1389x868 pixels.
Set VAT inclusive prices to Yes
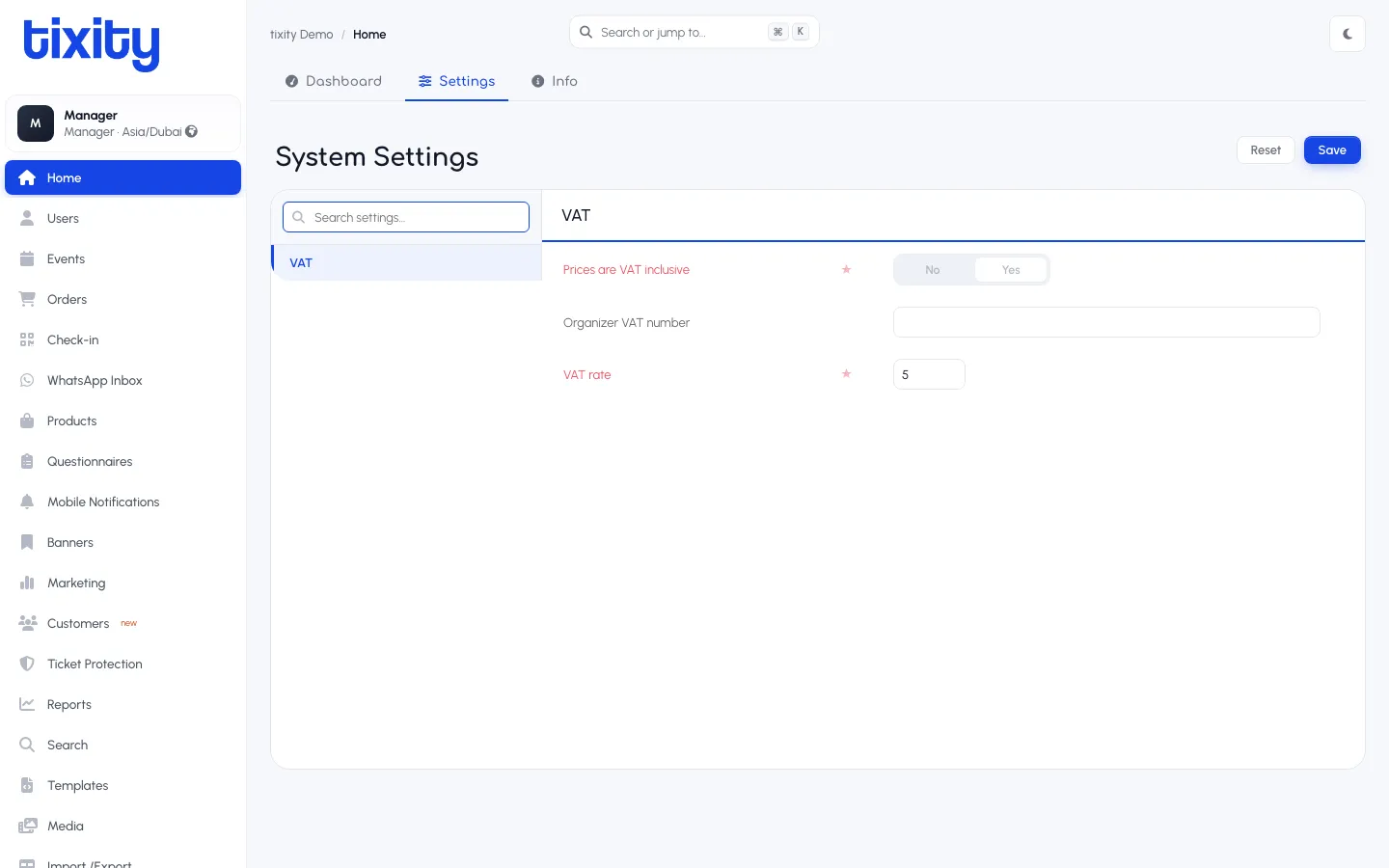(1011, 270)
